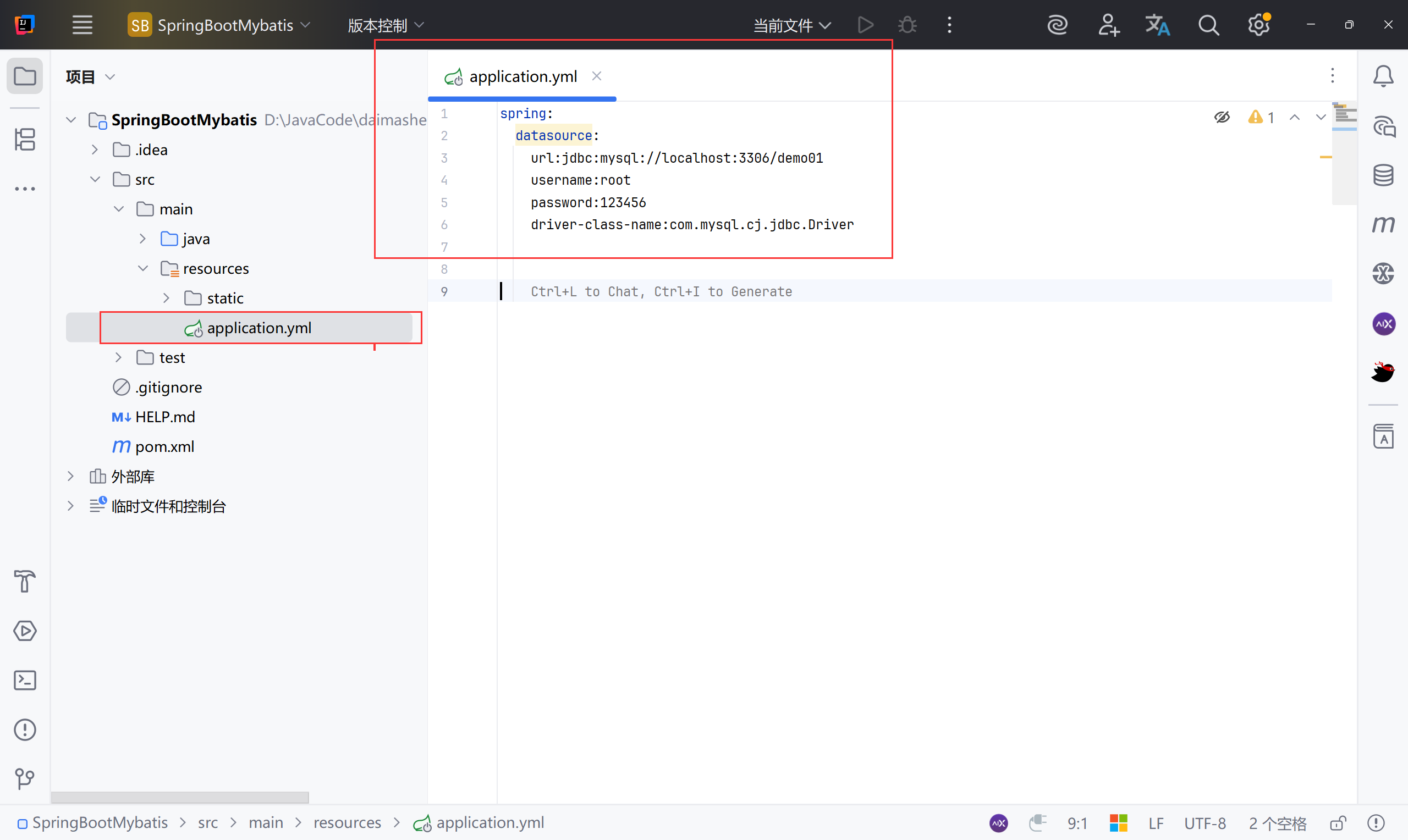Open the Structure tool window icon
This screenshot has height=840, width=1408.
coord(25,139)
